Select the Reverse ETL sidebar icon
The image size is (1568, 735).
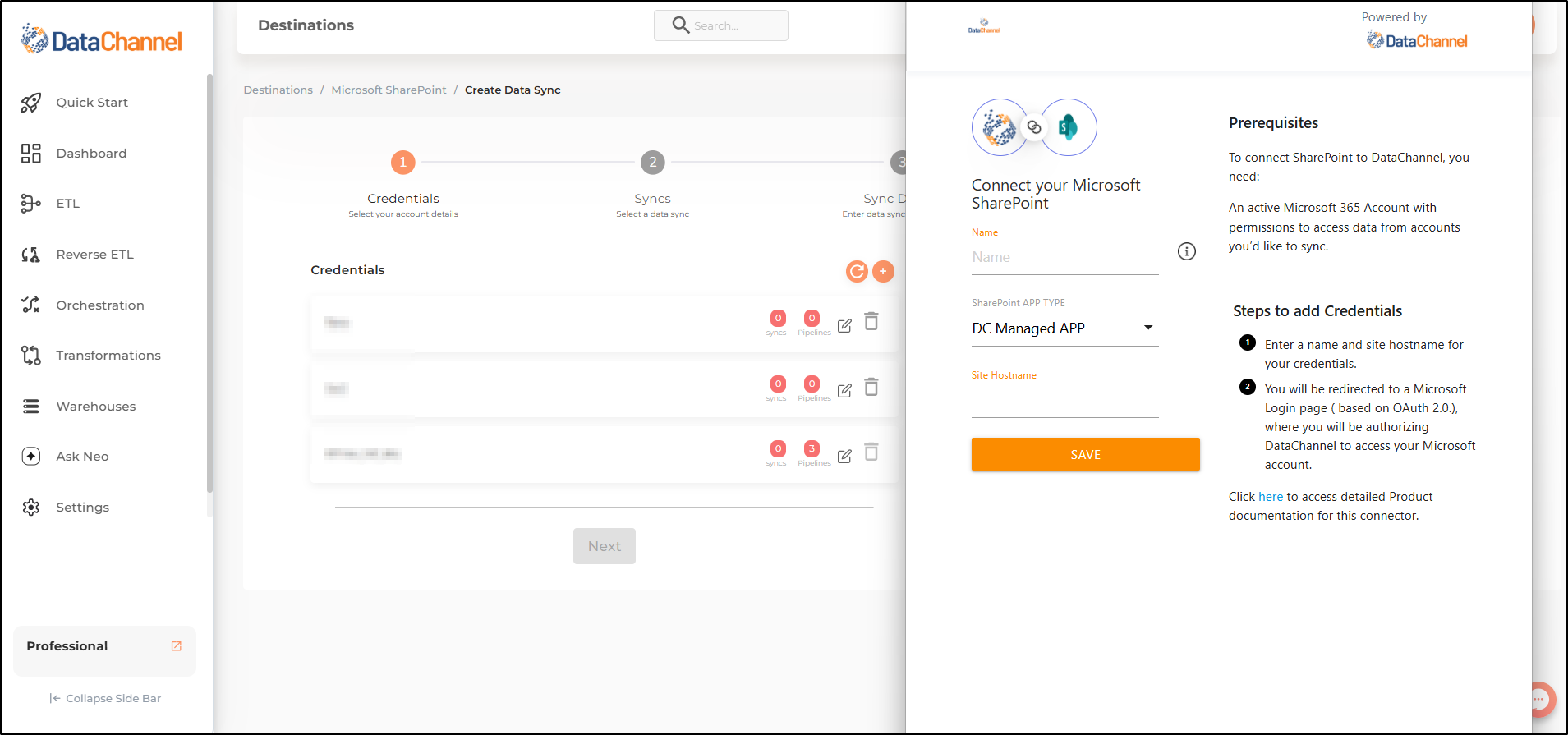31,255
